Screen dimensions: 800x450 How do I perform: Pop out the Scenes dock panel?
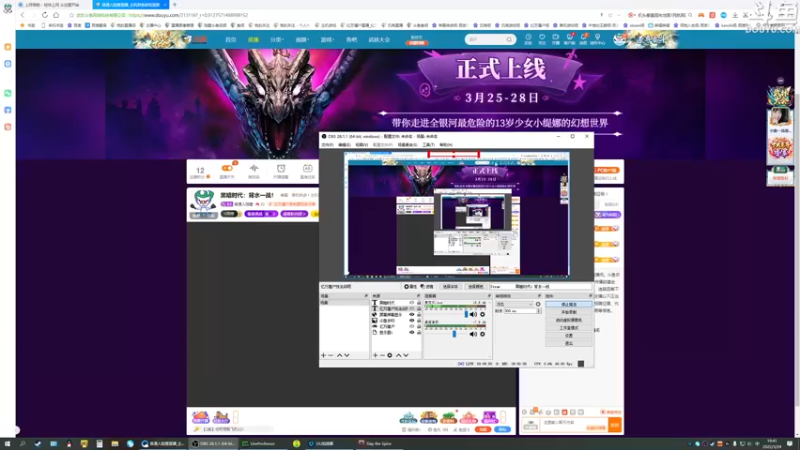click(x=366, y=296)
